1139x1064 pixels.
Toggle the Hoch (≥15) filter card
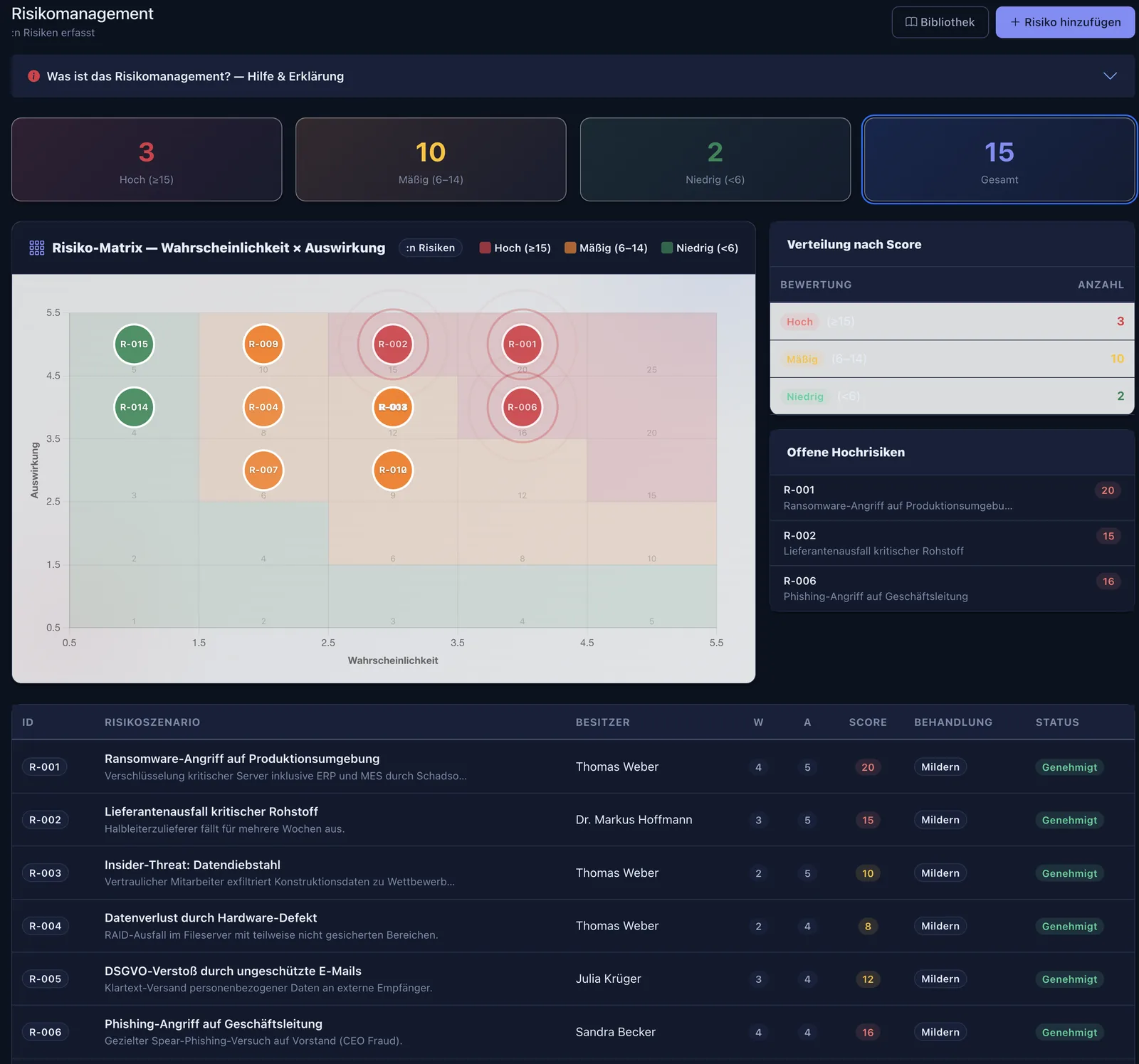(x=147, y=159)
